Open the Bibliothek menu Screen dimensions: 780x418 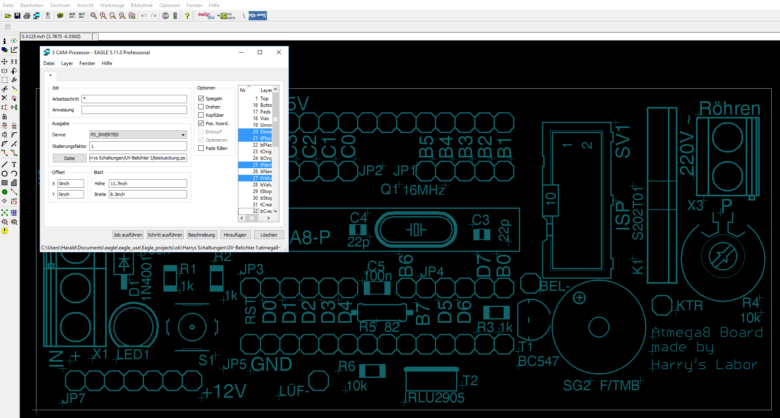point(141,5)
